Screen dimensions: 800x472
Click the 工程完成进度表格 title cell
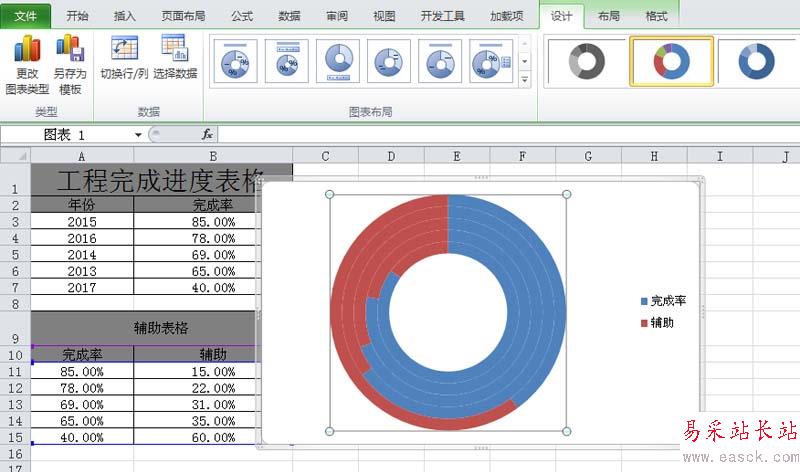click(x=161, y=180)
